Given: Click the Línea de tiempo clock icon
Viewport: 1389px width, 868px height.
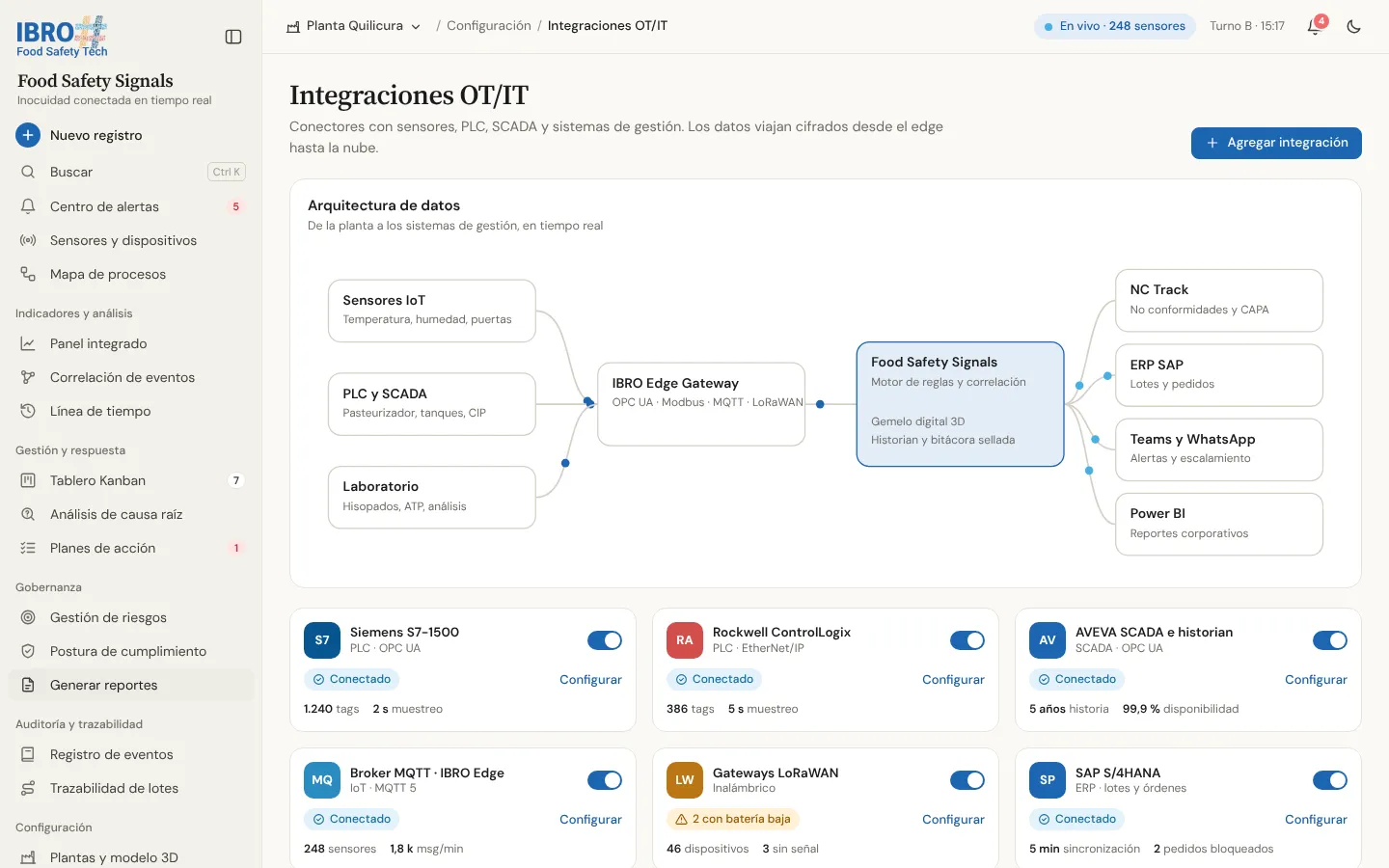Looking at the screenshot, I should (28, 411).
